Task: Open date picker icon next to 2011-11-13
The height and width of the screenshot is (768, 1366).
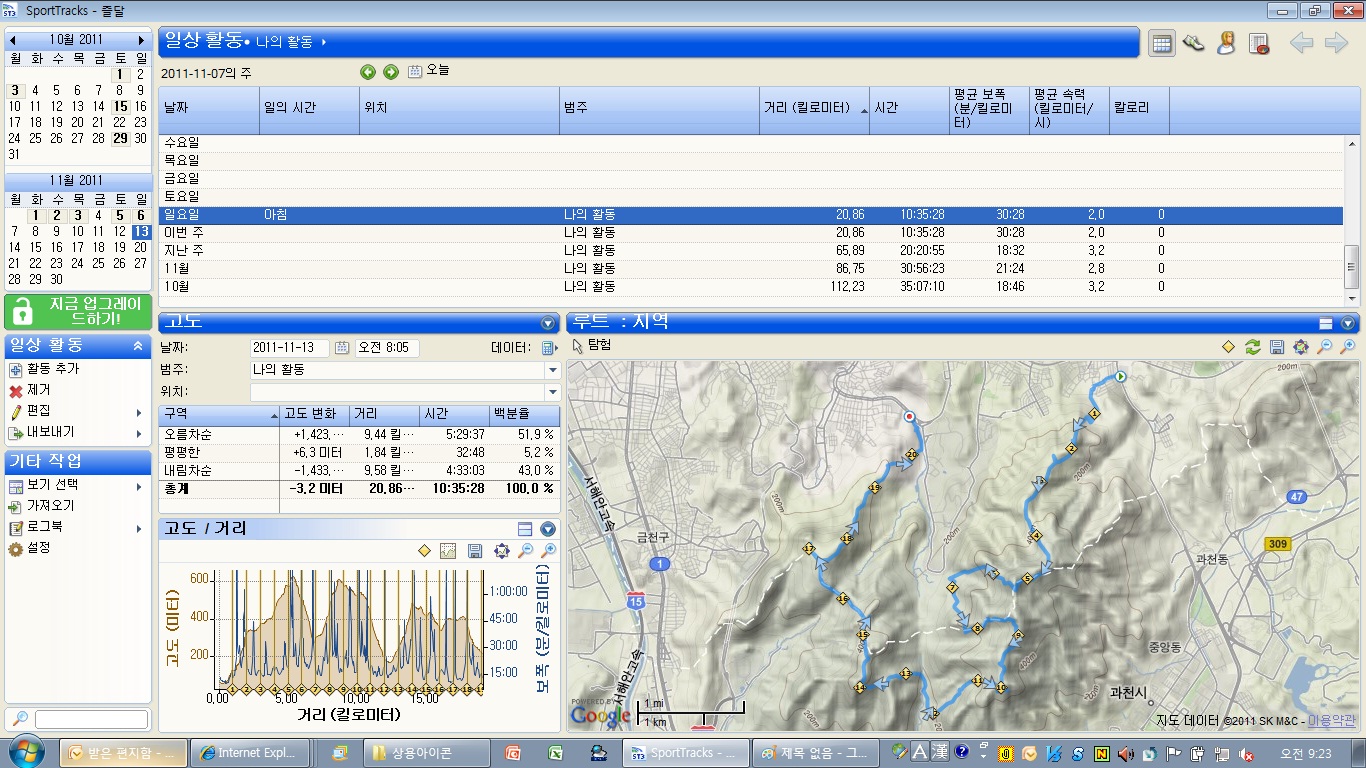Action: pyautogui.click(x=342, y=348)
